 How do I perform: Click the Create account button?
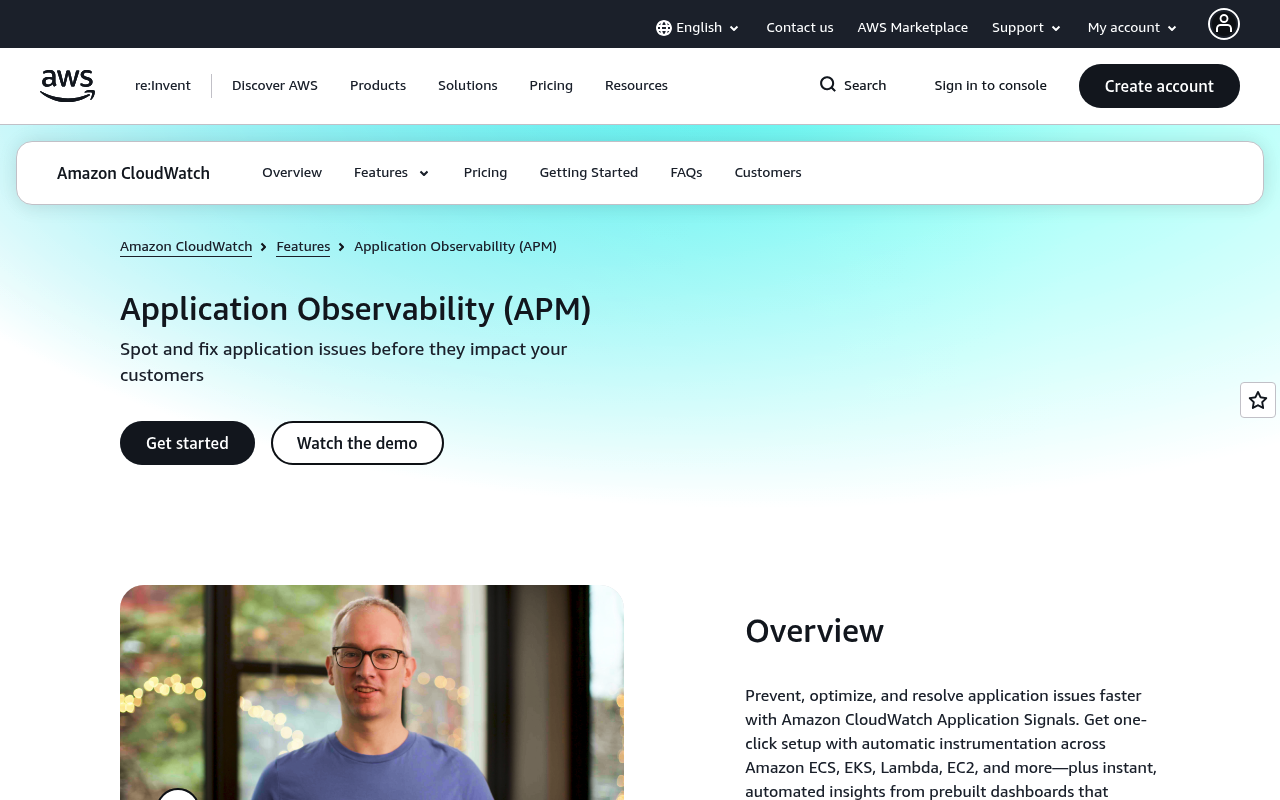pos(1159,86)
